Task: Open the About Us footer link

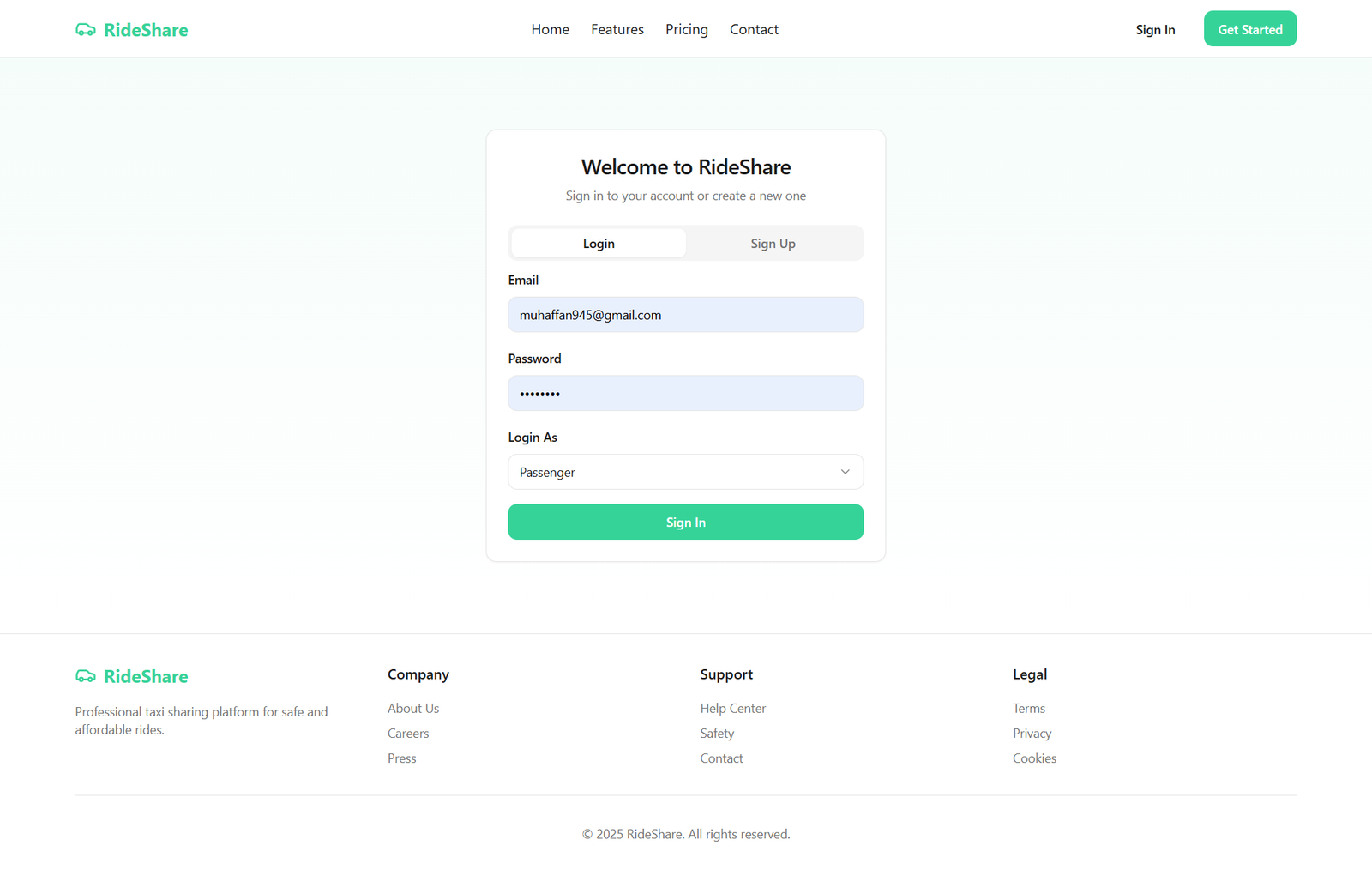Action: coord(412,708)
